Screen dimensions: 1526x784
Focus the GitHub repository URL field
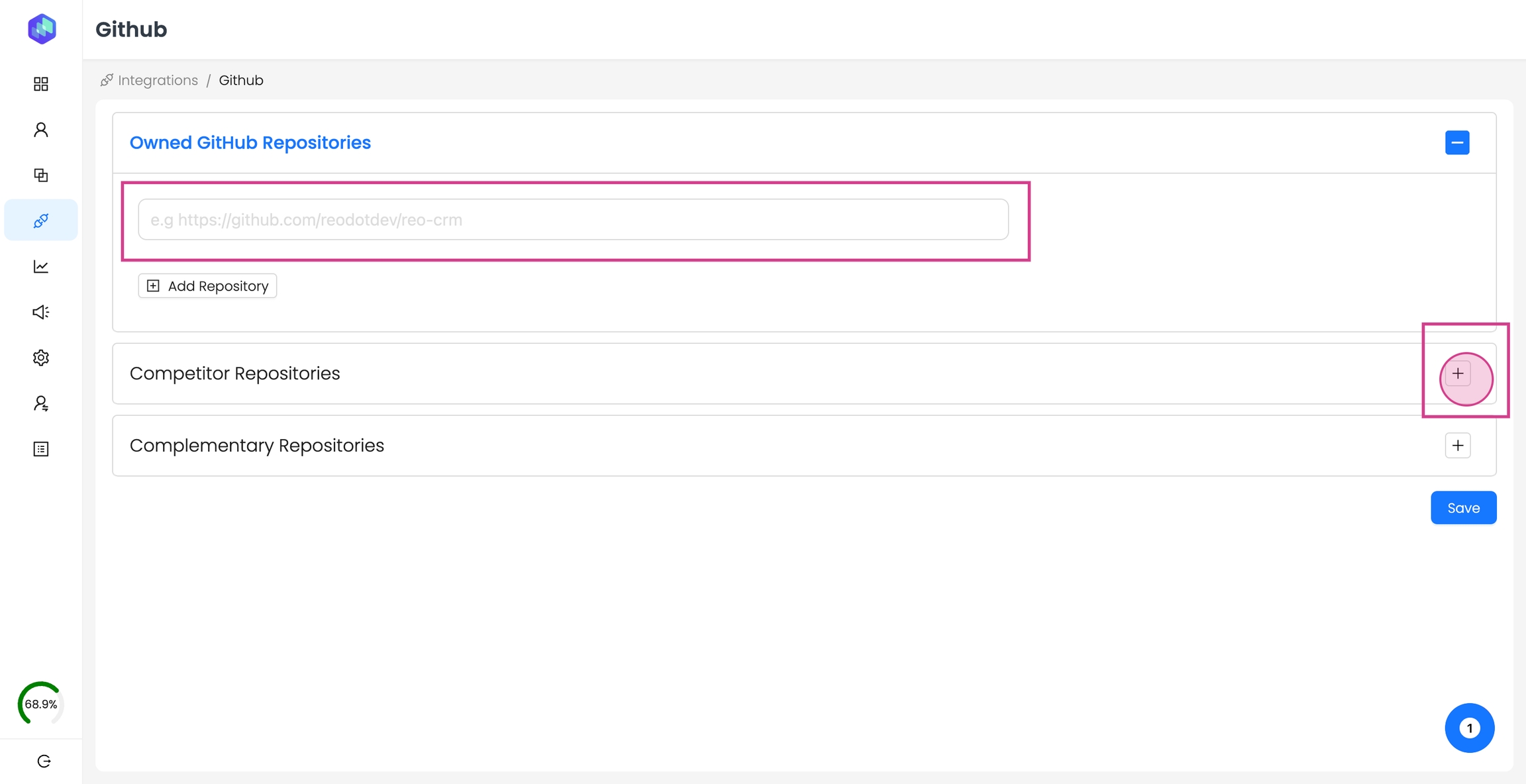(x=573, y=220)
